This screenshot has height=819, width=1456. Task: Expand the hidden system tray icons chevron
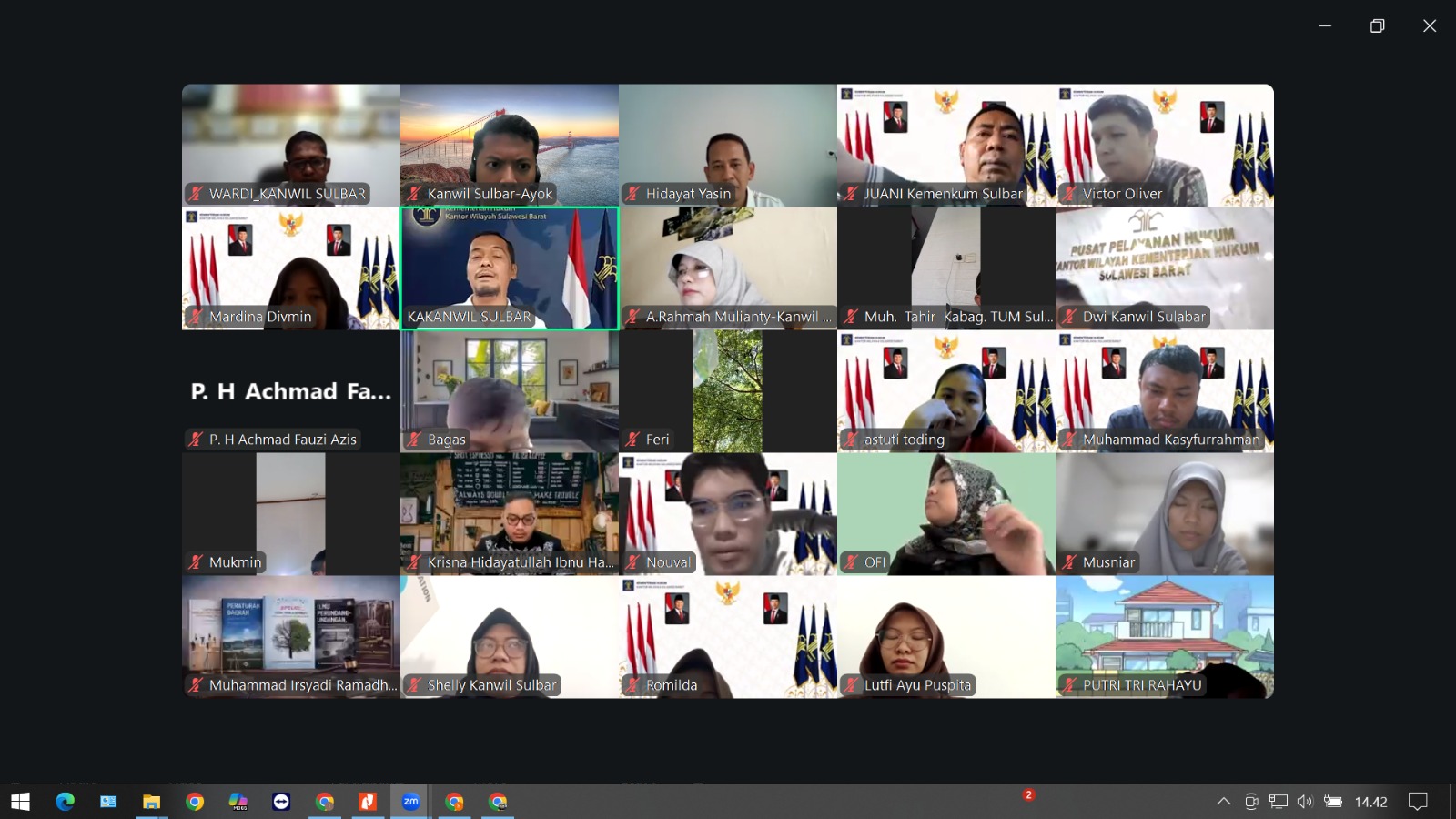tap(1224, 802)
